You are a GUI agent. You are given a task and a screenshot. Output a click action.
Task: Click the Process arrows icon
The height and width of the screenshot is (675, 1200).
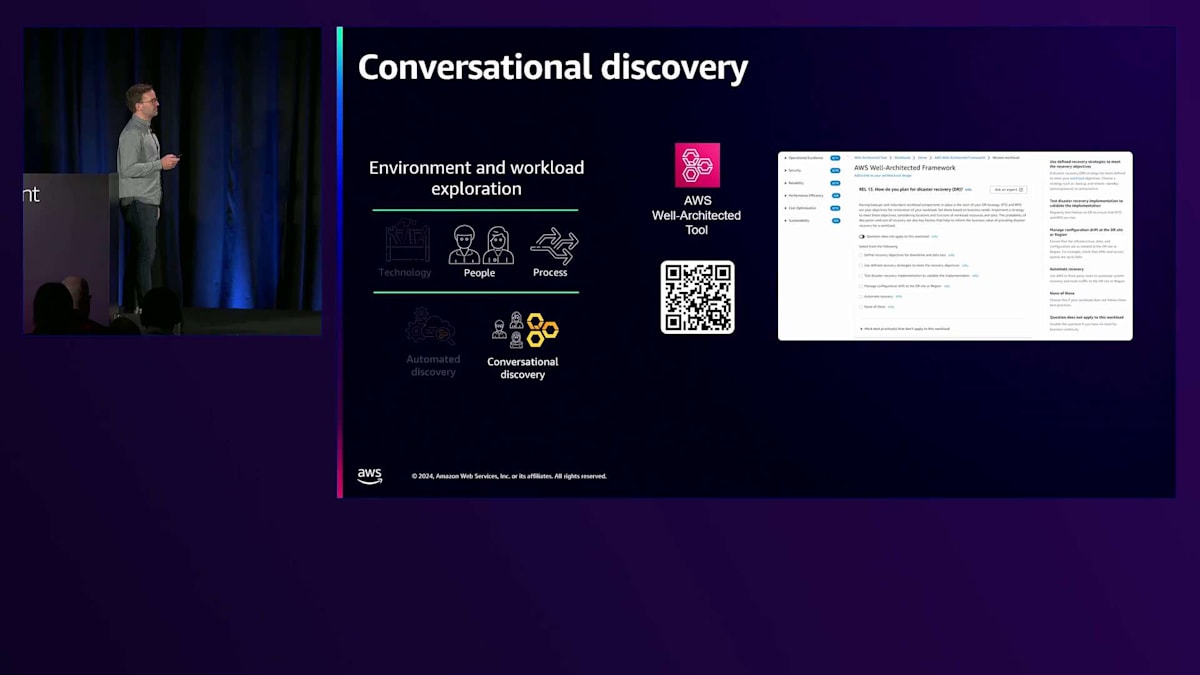coord(554,245)
